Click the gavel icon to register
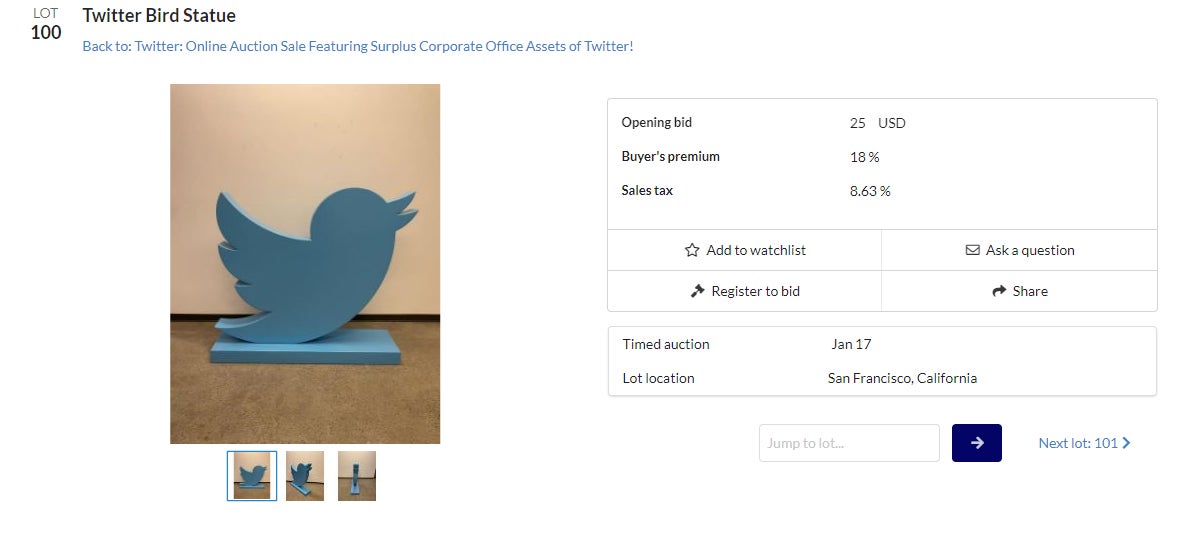This screenshot has height=539, width=1193. (x=698, y=291)
